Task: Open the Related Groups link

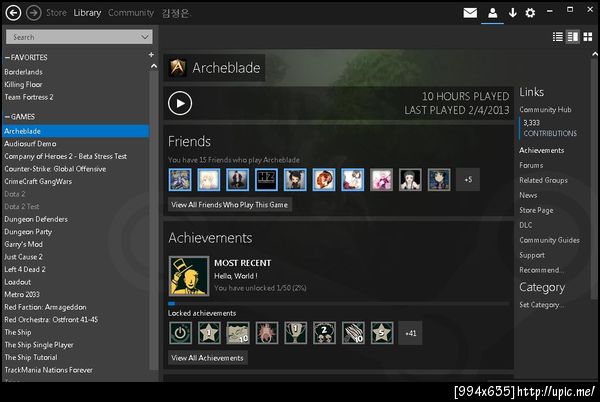Action: coord(543,180)
